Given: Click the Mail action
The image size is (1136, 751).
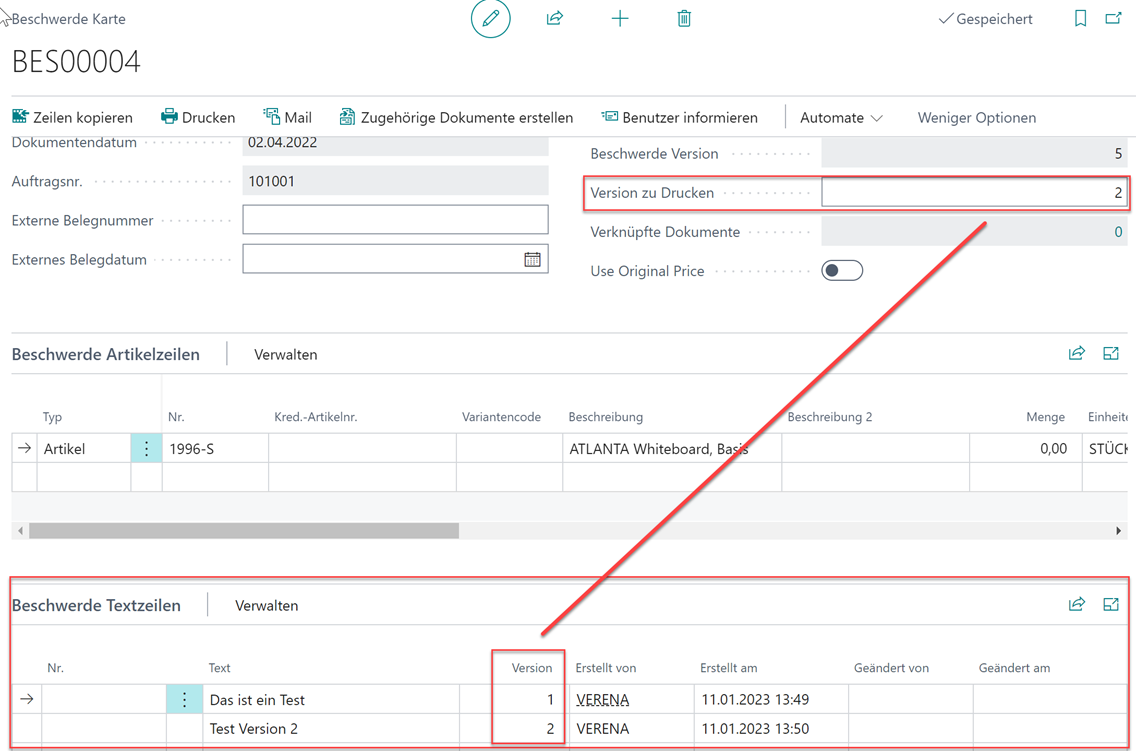Looking at the screenshot, I should coord(287,117).
